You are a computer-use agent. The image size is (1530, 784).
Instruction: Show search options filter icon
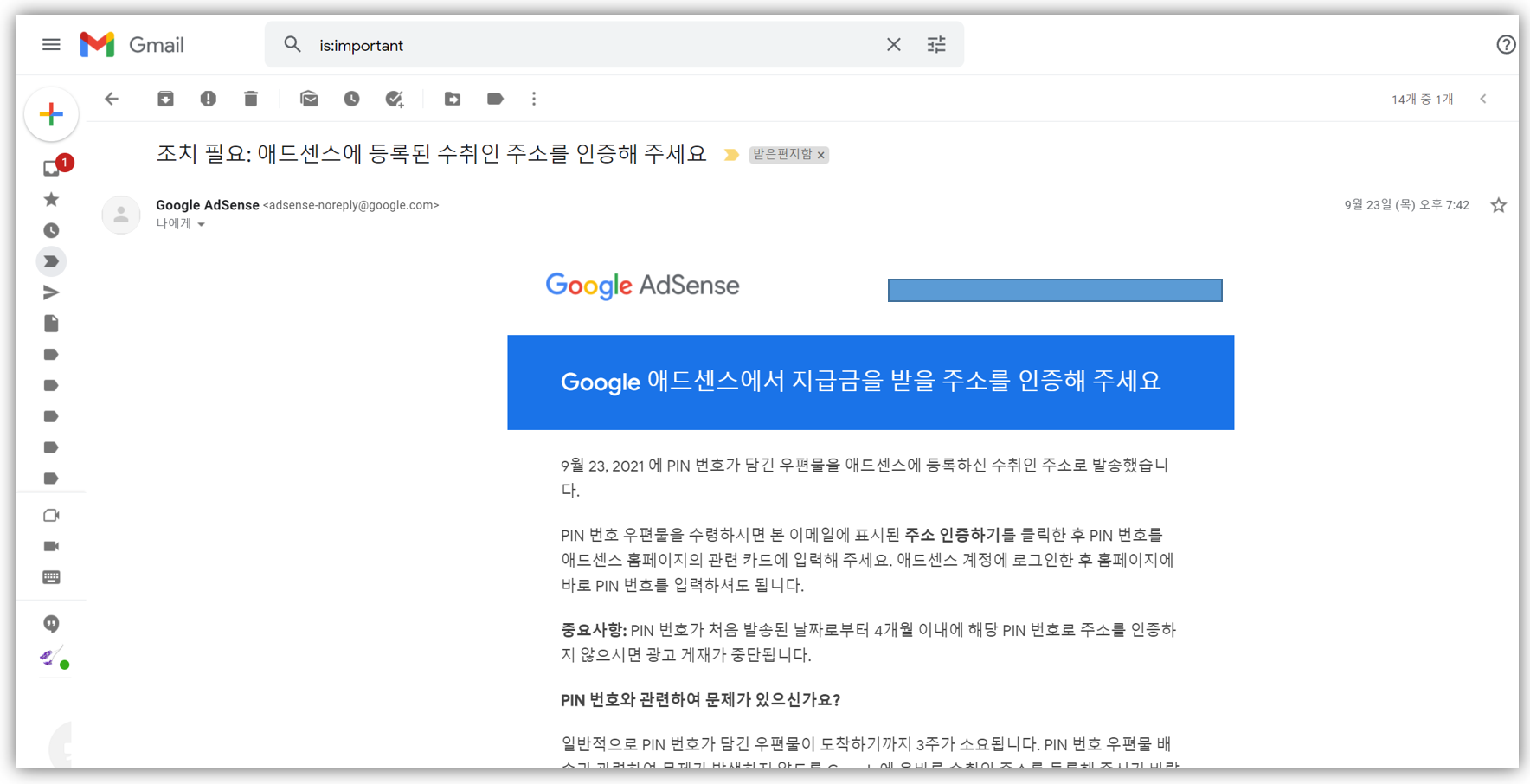(936, 44)
